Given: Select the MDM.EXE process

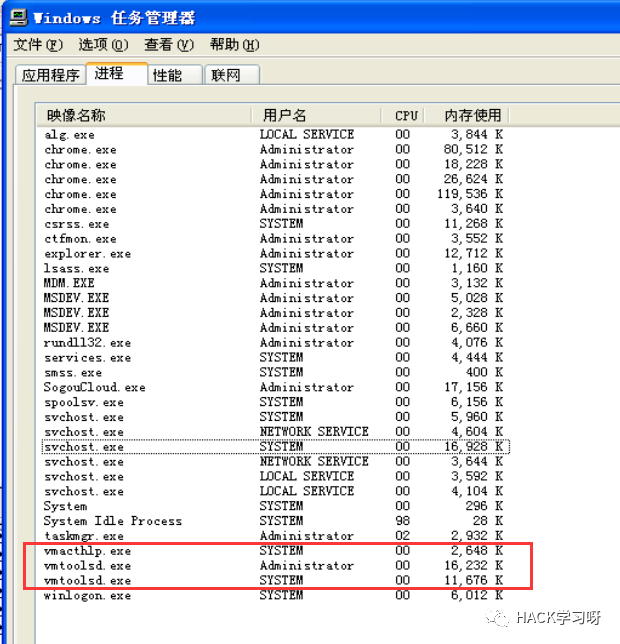Looking at the screenshot, I should coord(275,283).
